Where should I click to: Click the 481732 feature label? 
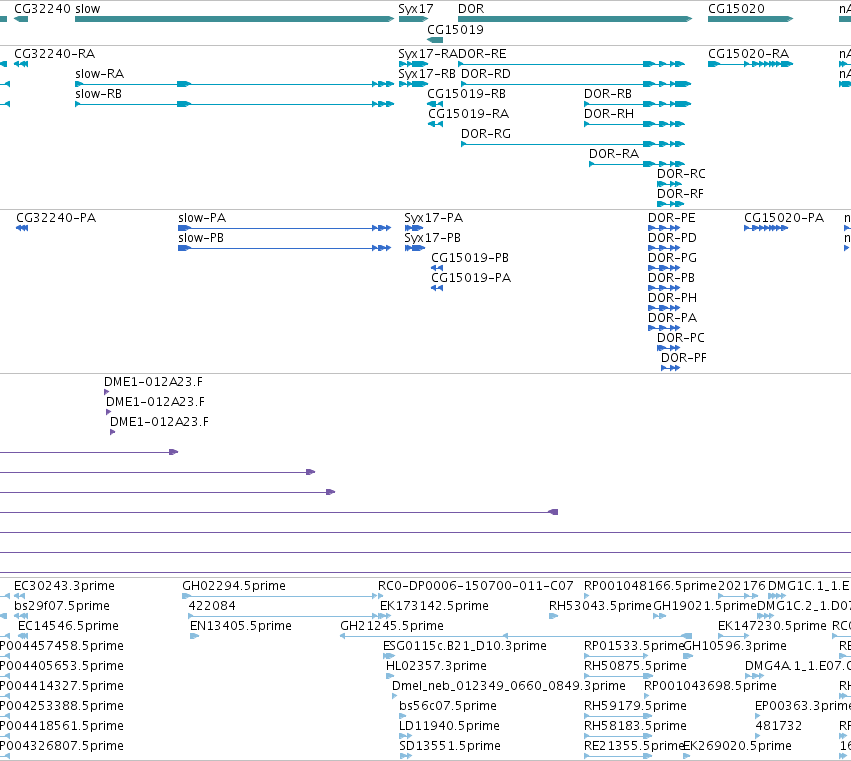pyautogui.click(x=778, y=726)
